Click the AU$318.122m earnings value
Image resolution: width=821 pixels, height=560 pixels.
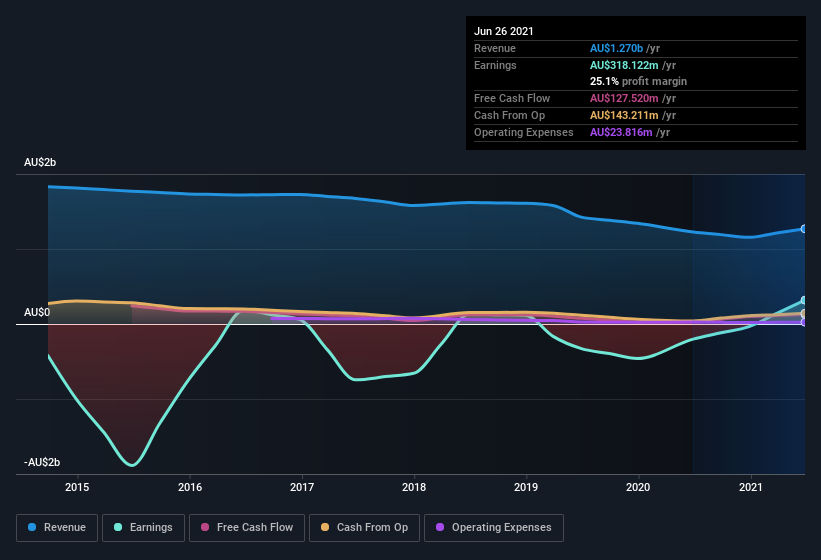point(624,65)
